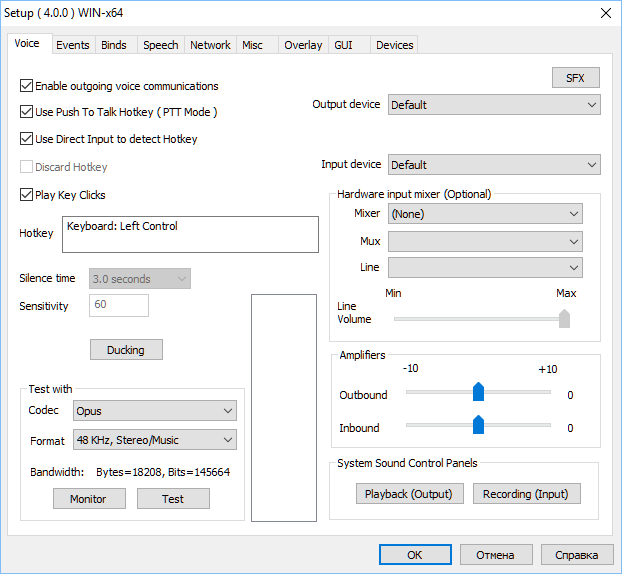This screenshot has width=622, height=574.
Task: Click the Hotkey input field
Action: [x=190, y=234]
